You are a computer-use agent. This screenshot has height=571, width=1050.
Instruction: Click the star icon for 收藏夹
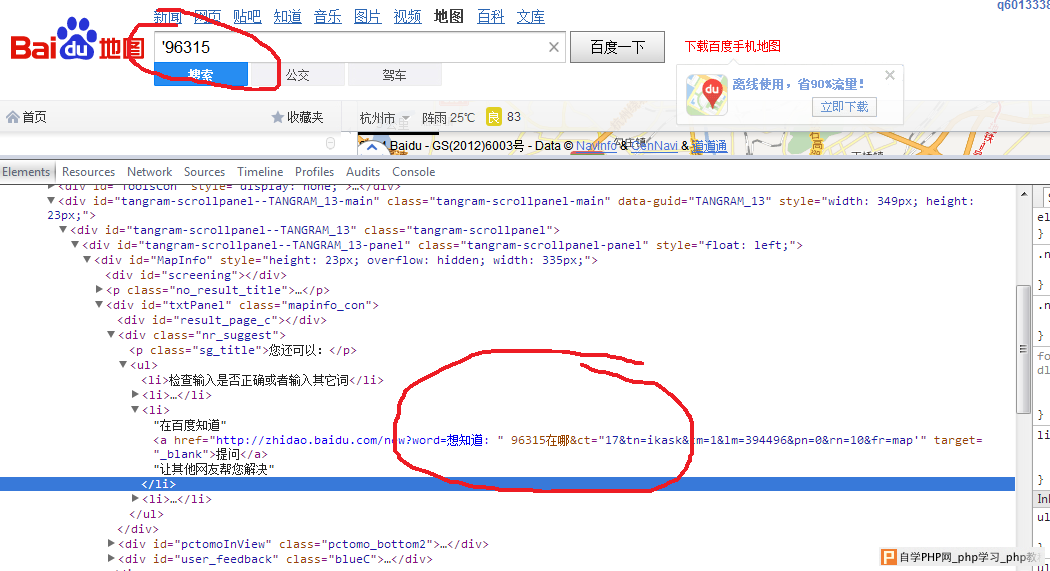(x=277, y=117)
